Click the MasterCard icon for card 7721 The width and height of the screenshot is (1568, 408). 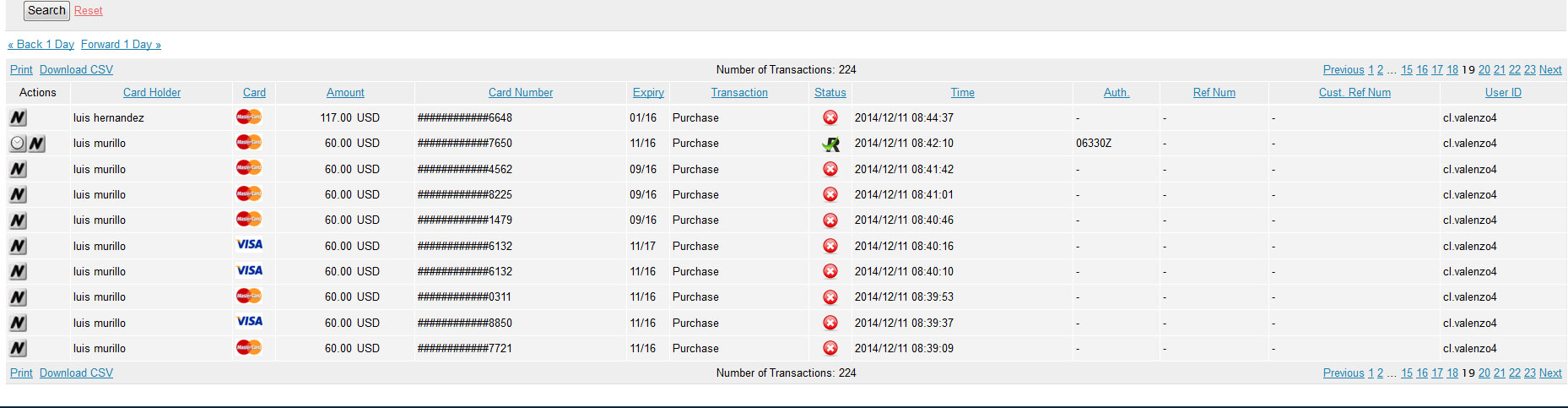click(249, 347)
